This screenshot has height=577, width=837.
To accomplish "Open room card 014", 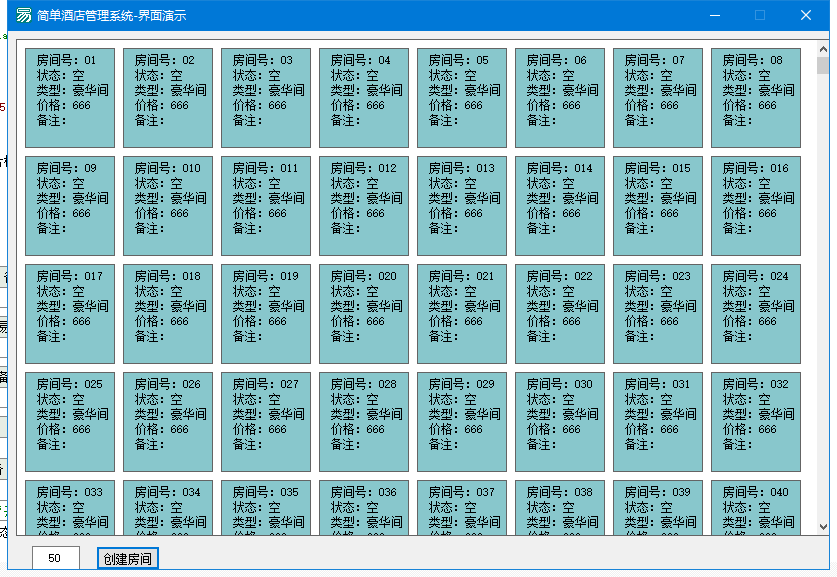I will point(560,206).
